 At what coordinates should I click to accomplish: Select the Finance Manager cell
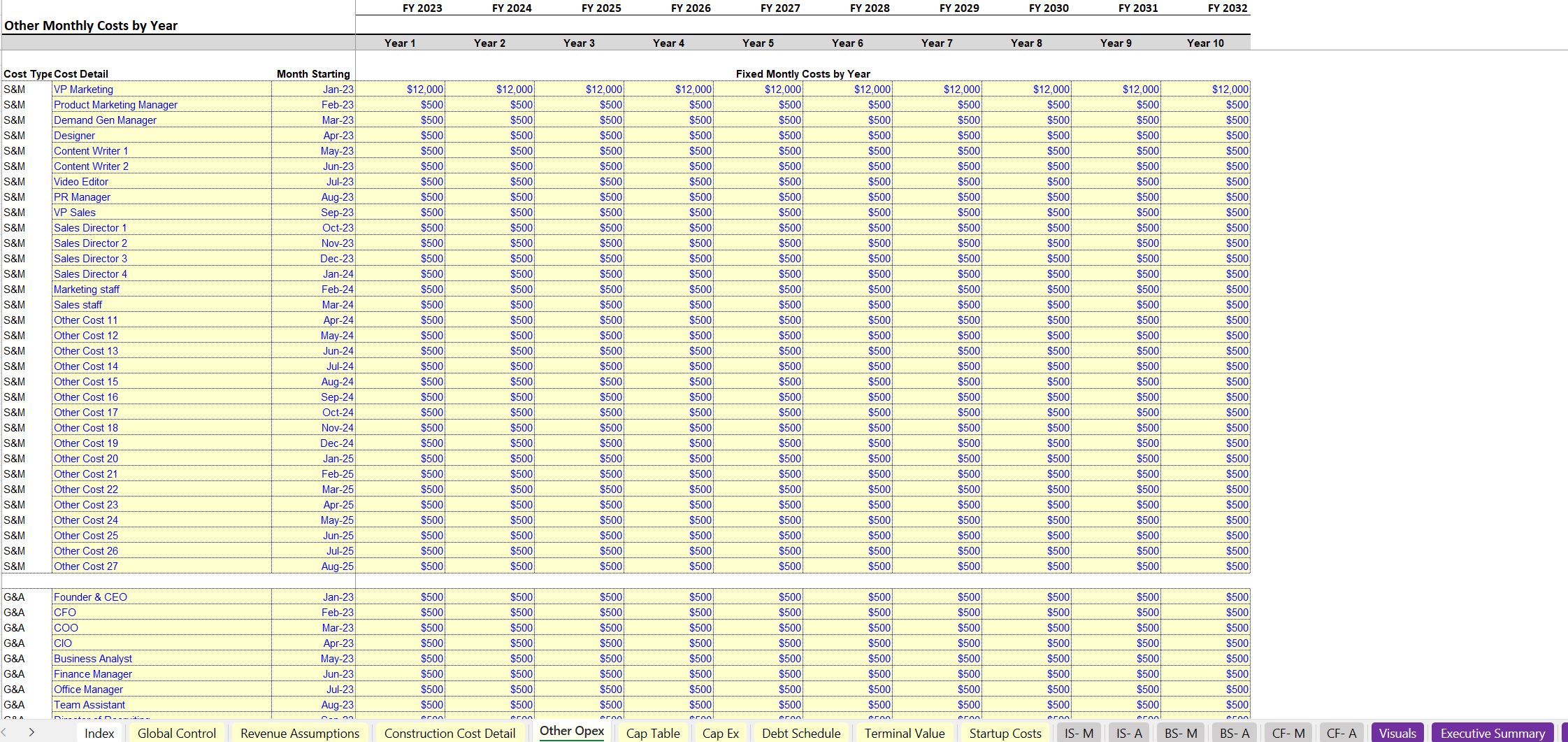(161, 674)
